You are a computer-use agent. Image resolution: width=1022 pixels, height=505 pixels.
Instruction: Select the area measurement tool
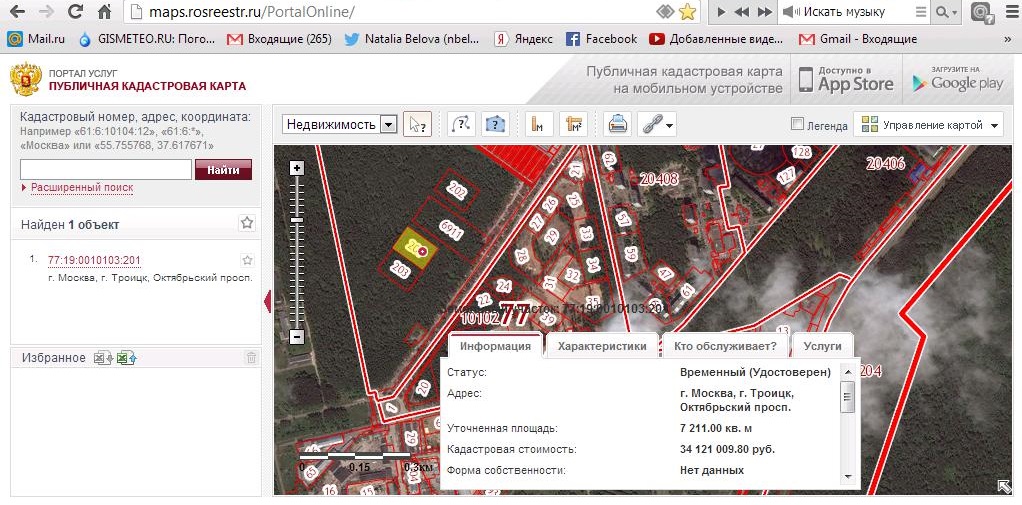click(574, 124)
